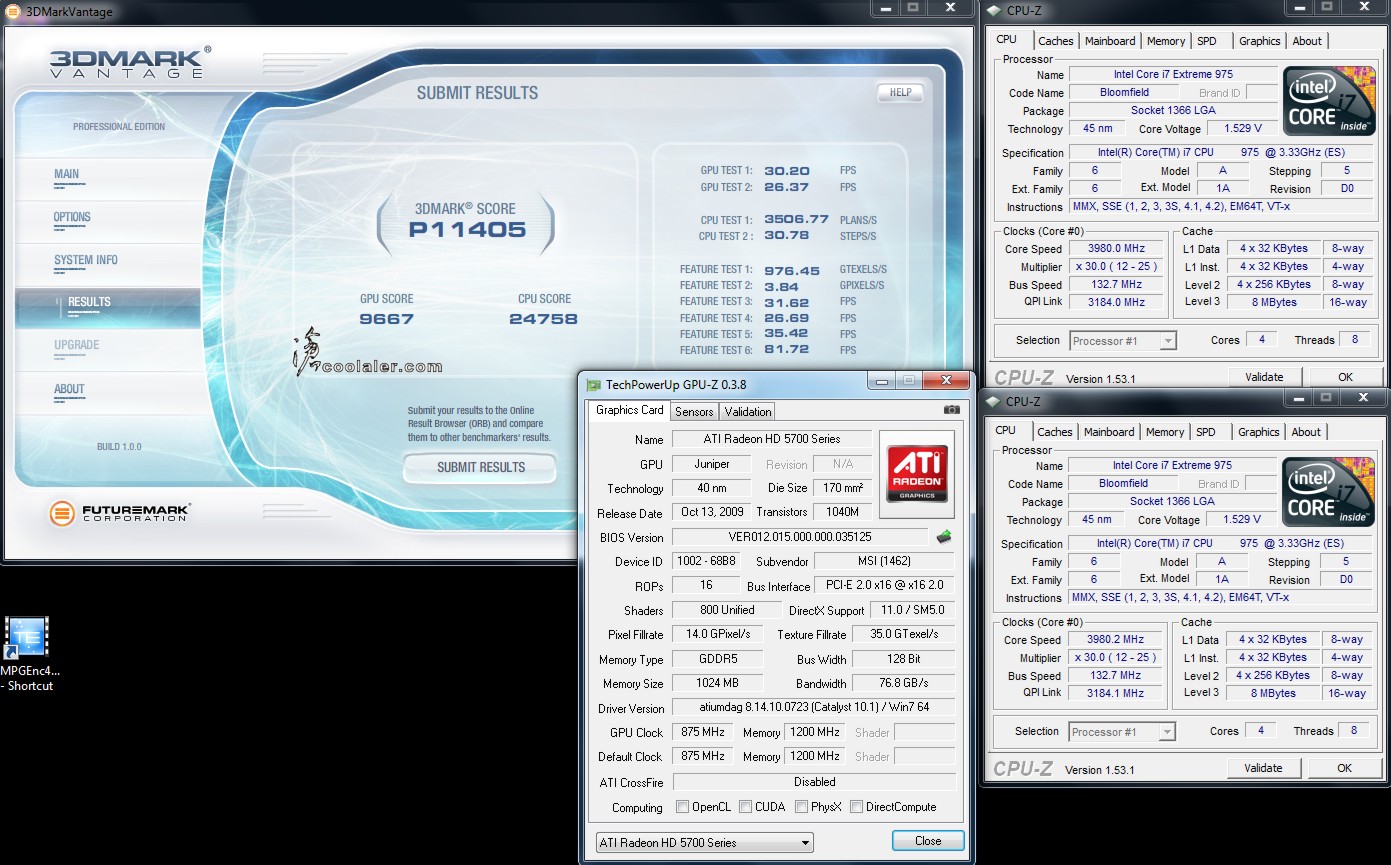Enable the OpenCL checkbox
The height and width of the screenshot is (865, 1391).
(x=682, y=807)
